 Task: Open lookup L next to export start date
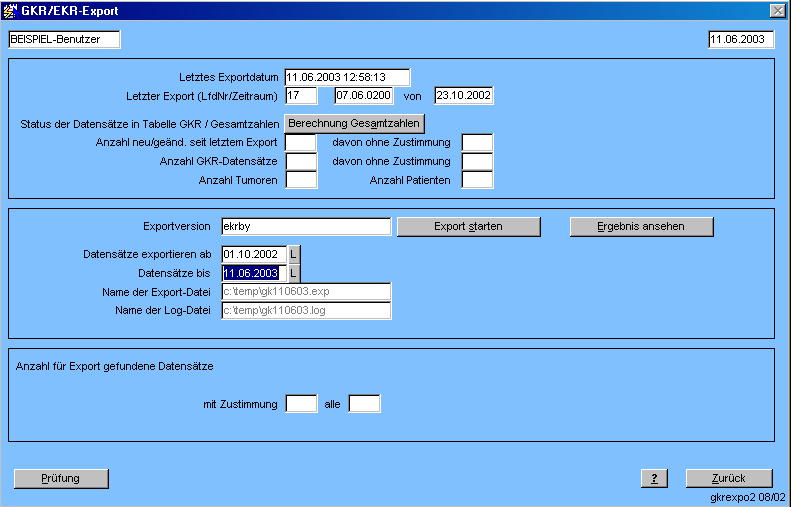(x=294, y=254)
